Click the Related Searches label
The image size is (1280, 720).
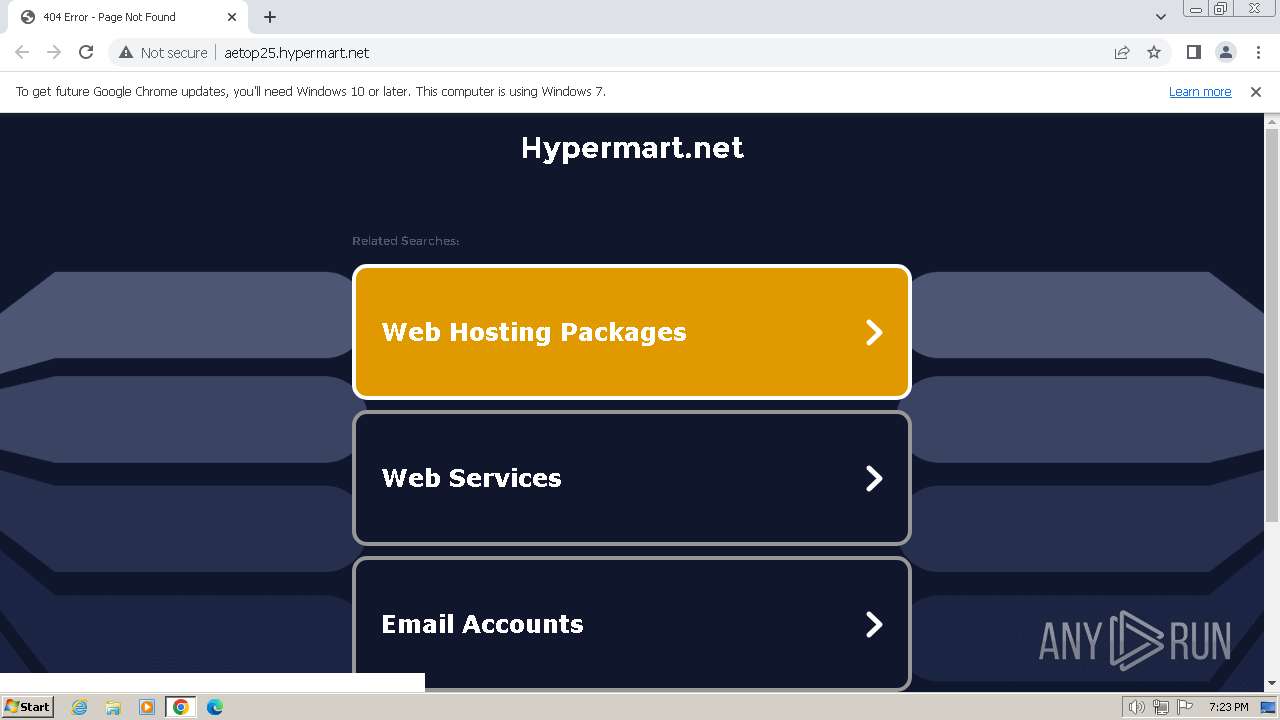pyautogui.click(x=405, y=241)
